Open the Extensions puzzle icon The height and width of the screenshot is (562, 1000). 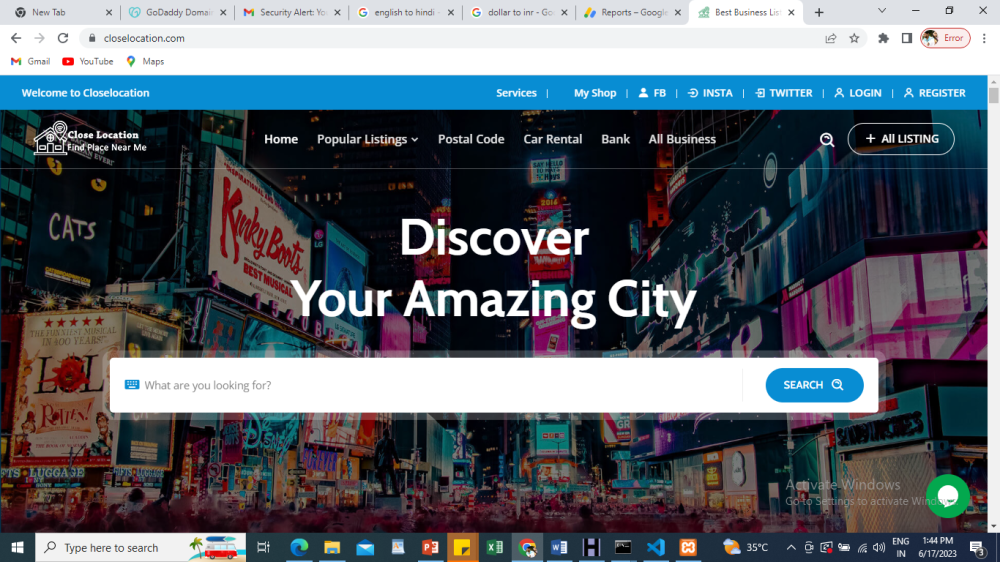point(883,38)
